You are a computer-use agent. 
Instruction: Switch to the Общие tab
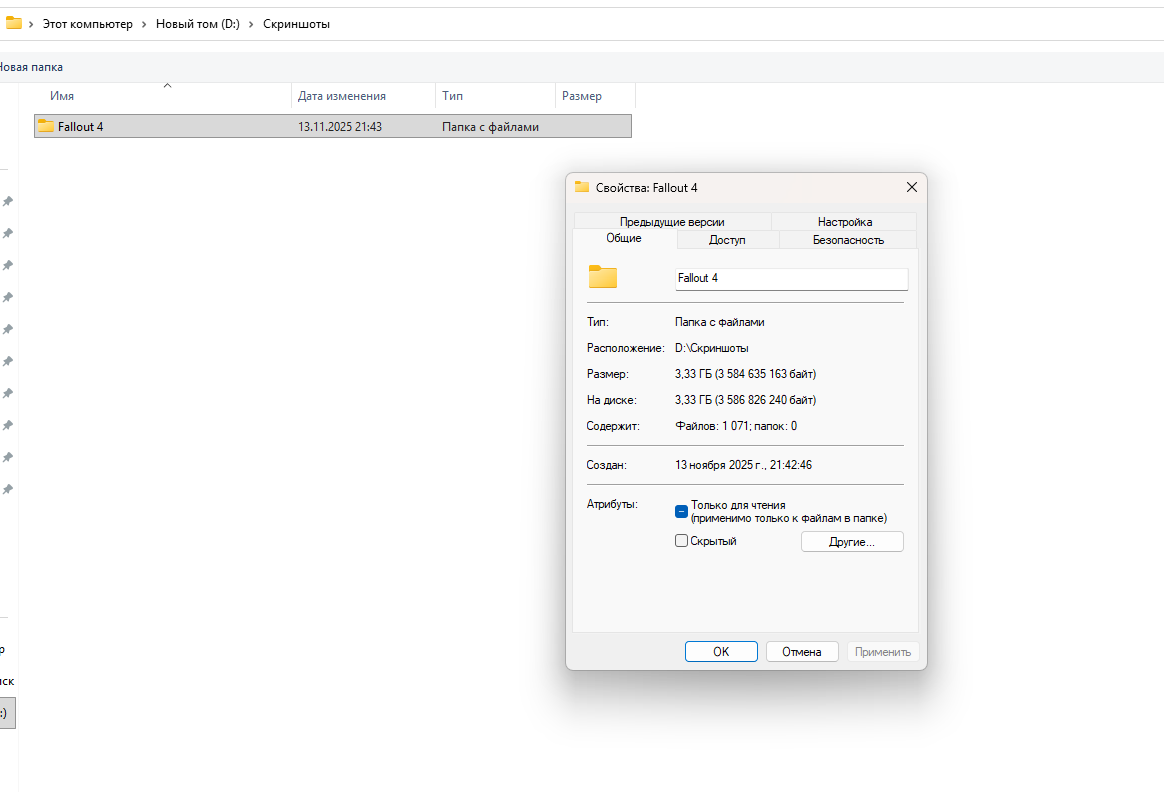(x=624, y=238)
